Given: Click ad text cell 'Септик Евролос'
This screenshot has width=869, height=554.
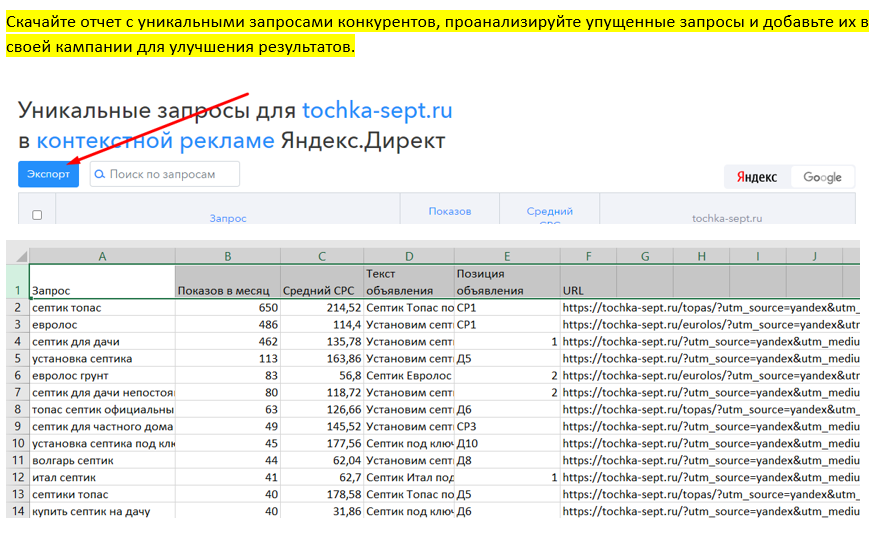Looking at the screenshot, I should (409, 376).
